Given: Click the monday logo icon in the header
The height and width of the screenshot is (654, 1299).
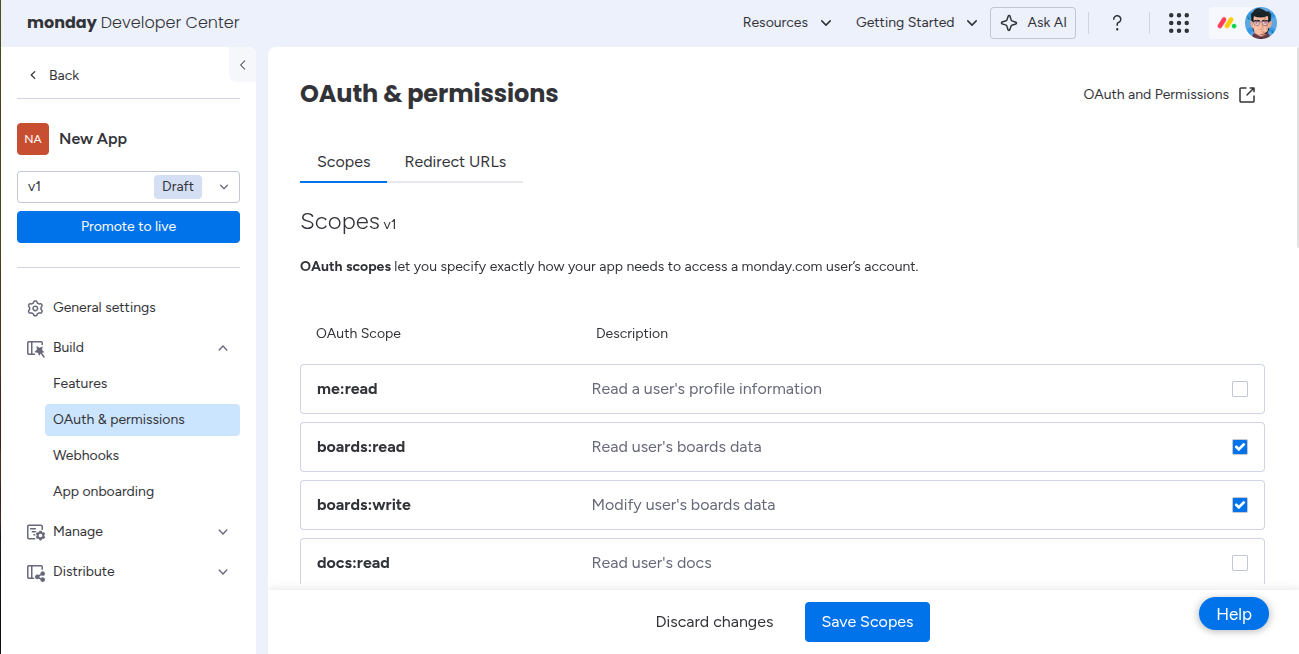Looking at the screenshot, I should (x=1225, y=23).
